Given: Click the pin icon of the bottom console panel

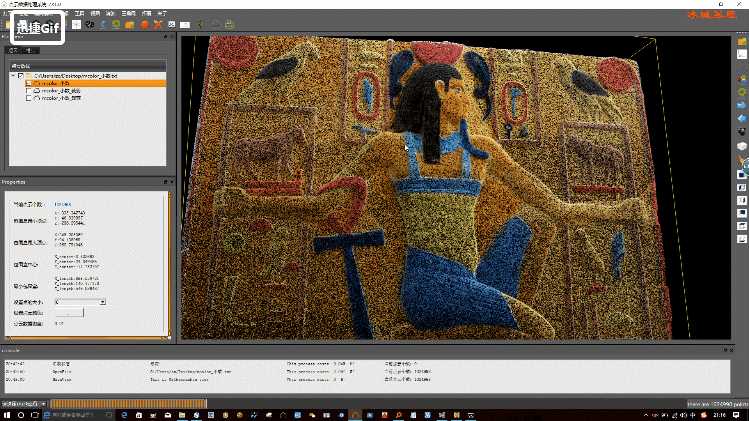Looking at the screenshot, I should coord(725,350).
